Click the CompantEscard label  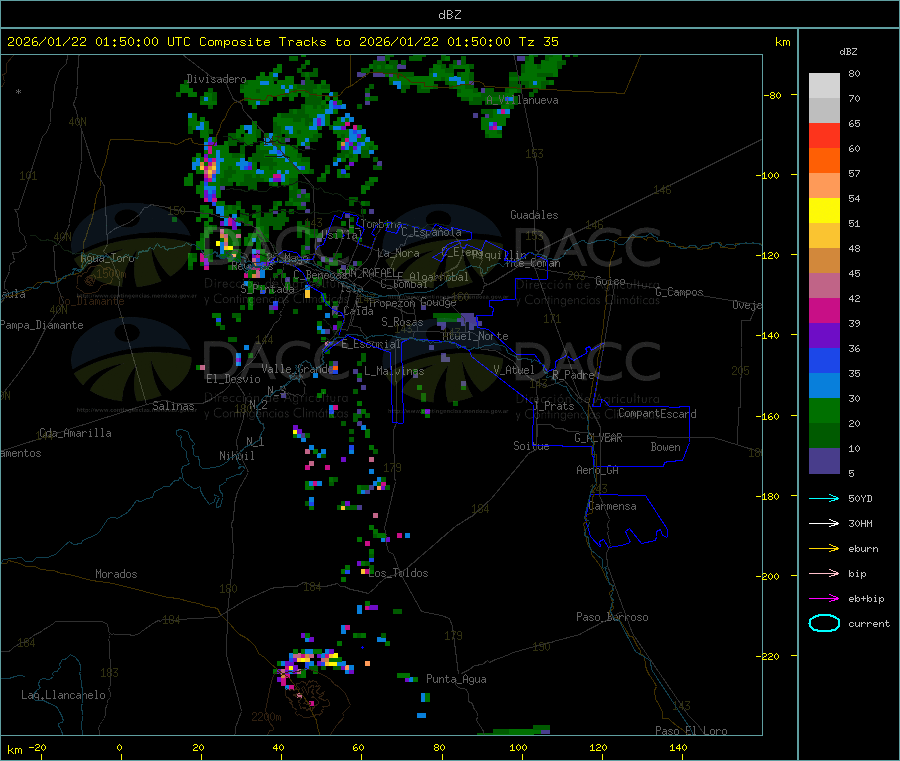(657, 414)
